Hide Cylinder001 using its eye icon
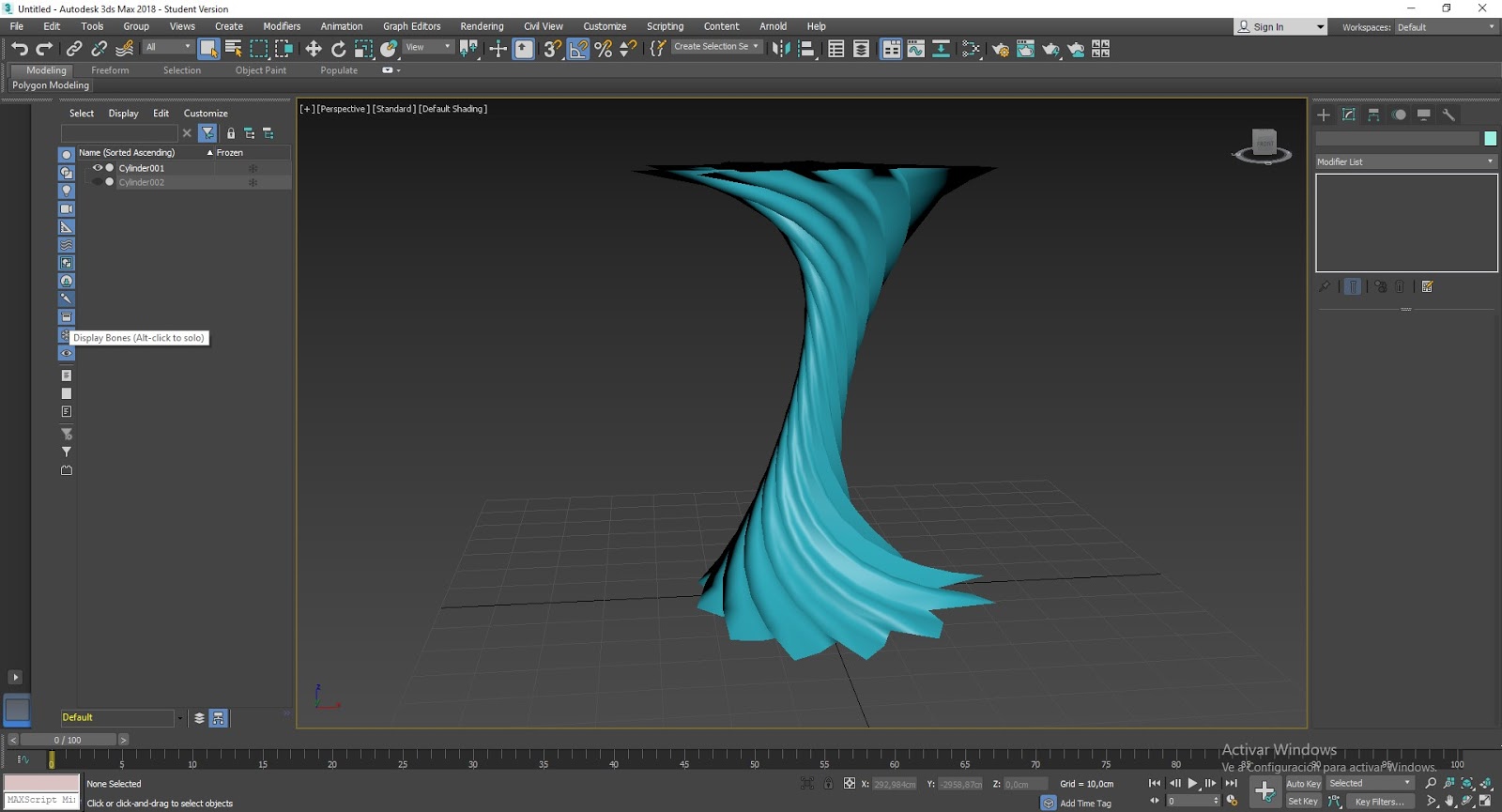 97,168
